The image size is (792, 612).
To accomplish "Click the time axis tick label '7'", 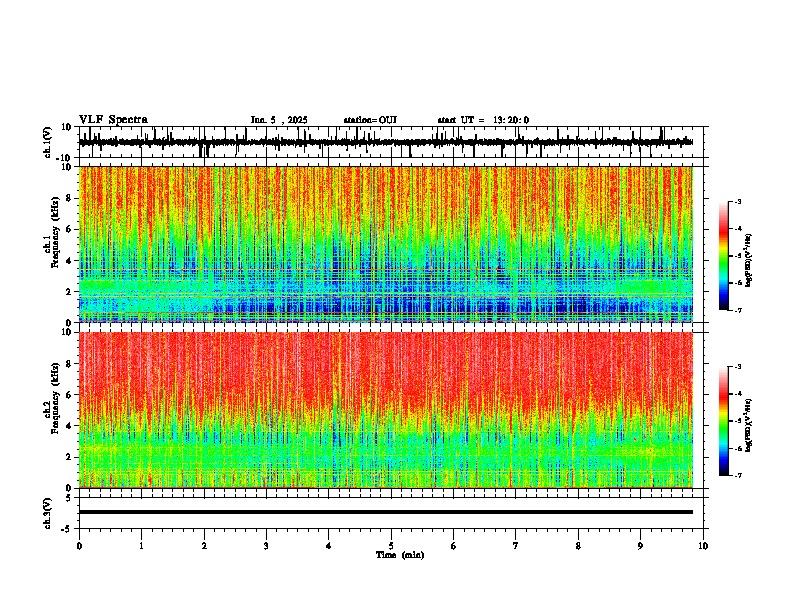I will (516, 546).
